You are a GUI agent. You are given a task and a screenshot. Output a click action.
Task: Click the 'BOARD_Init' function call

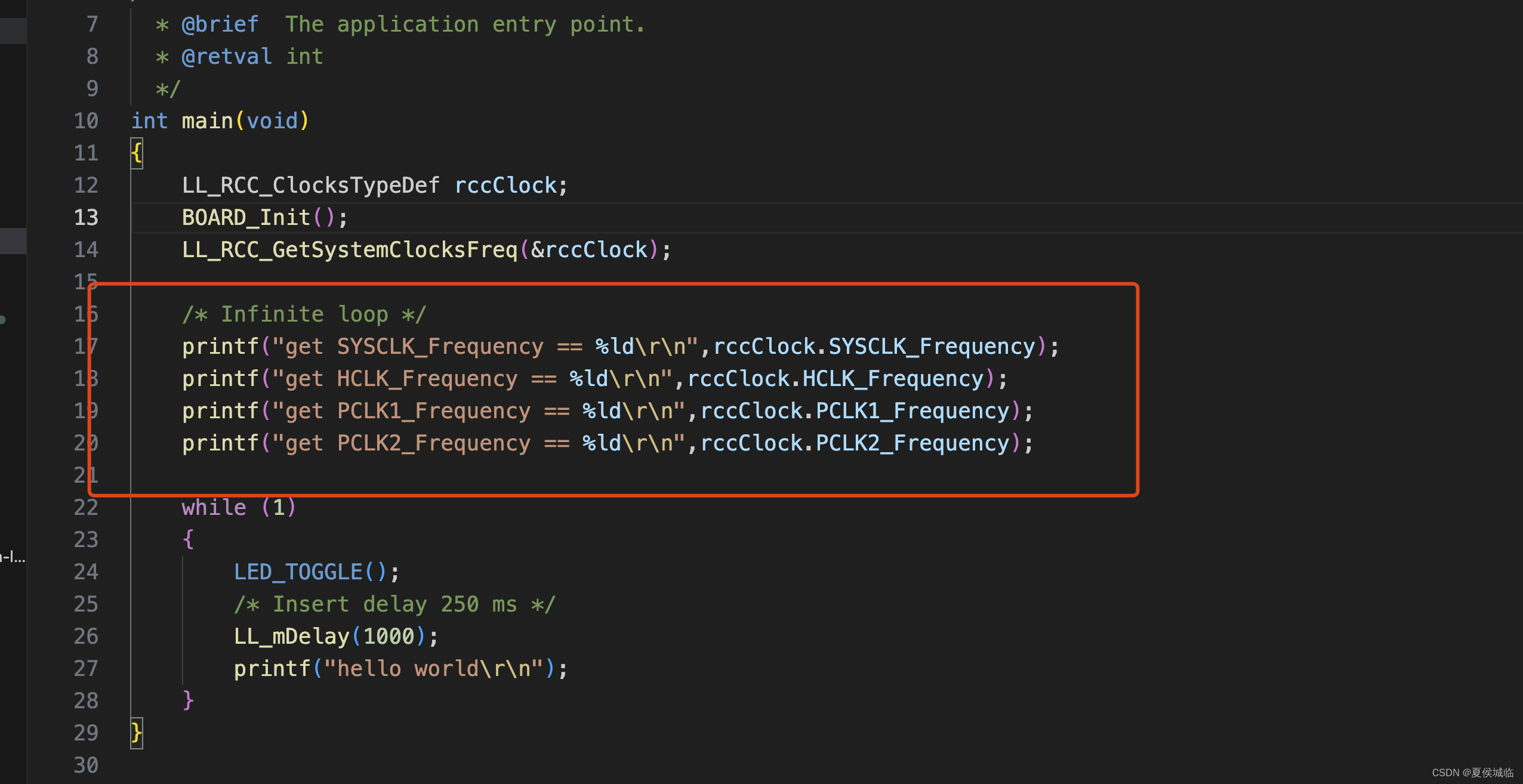pyautogui.click(x=246, y=217)
